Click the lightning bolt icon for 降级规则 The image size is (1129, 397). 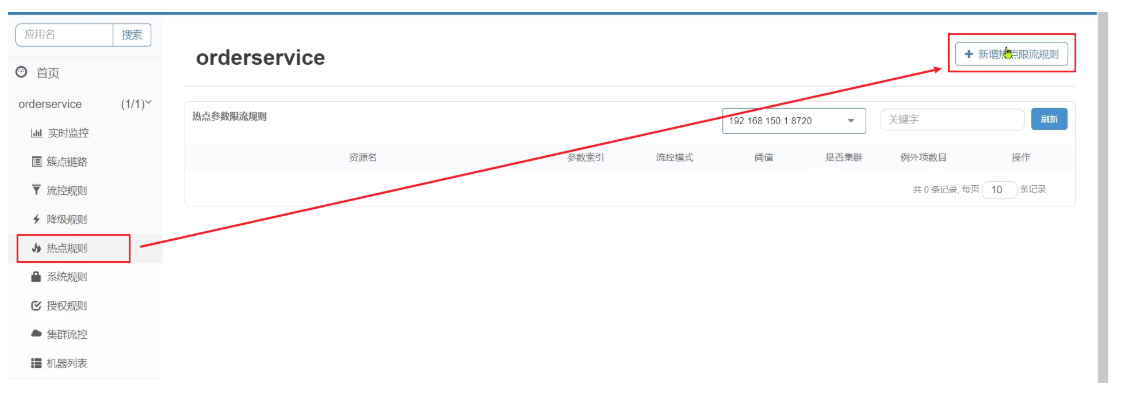click(x=36, y=220)
